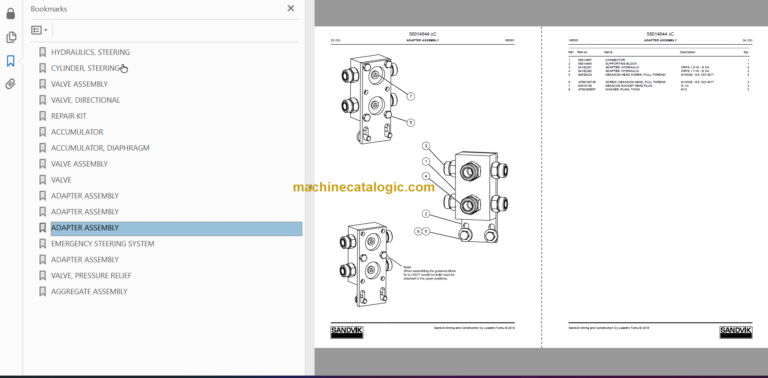Open the plain ACCUMULATOR bookmark
Image resolution: width=768 pixels, height=378 pixels.
coord(77,132)
